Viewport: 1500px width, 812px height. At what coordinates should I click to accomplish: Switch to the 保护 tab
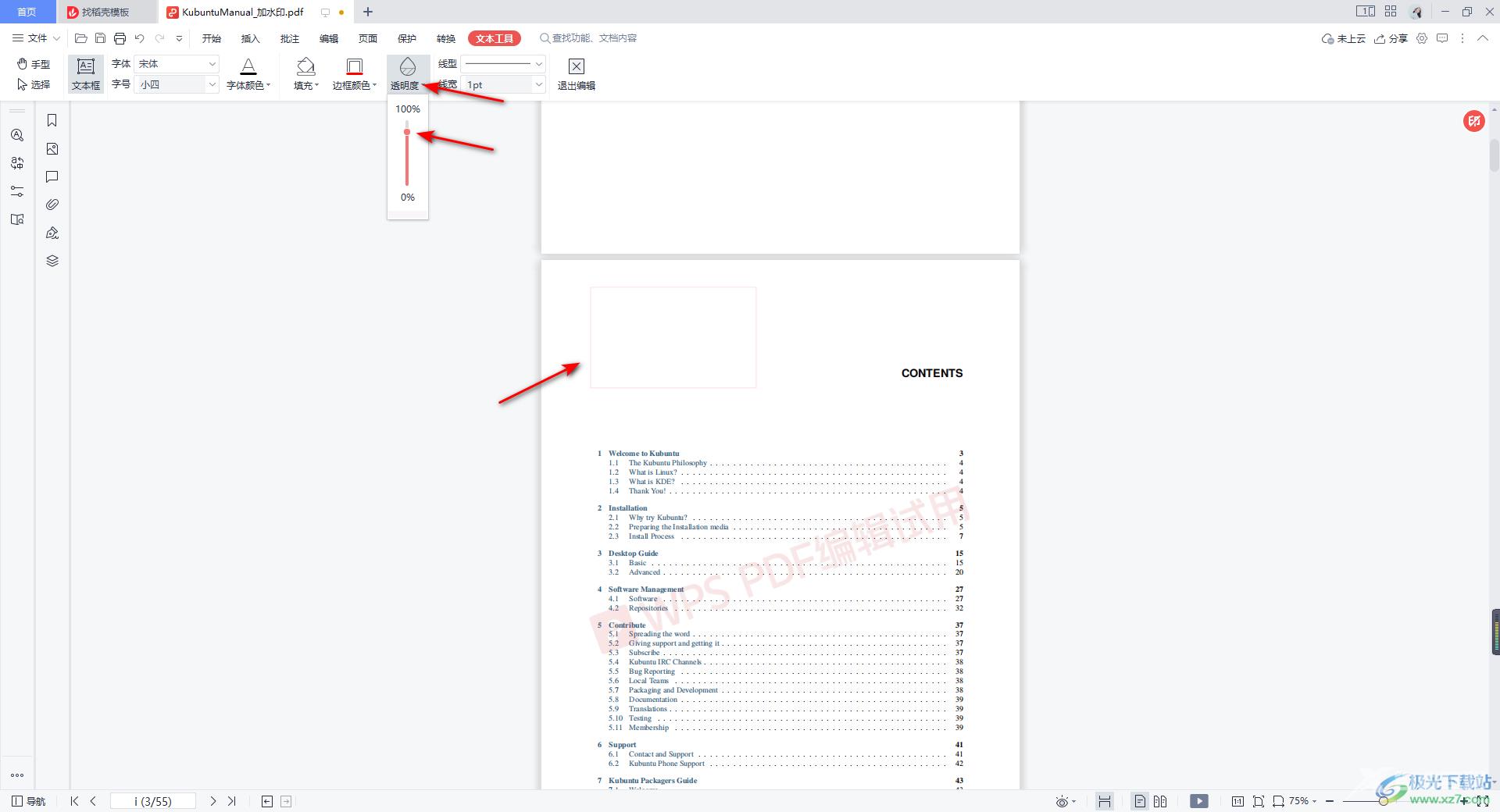[407, 38]
